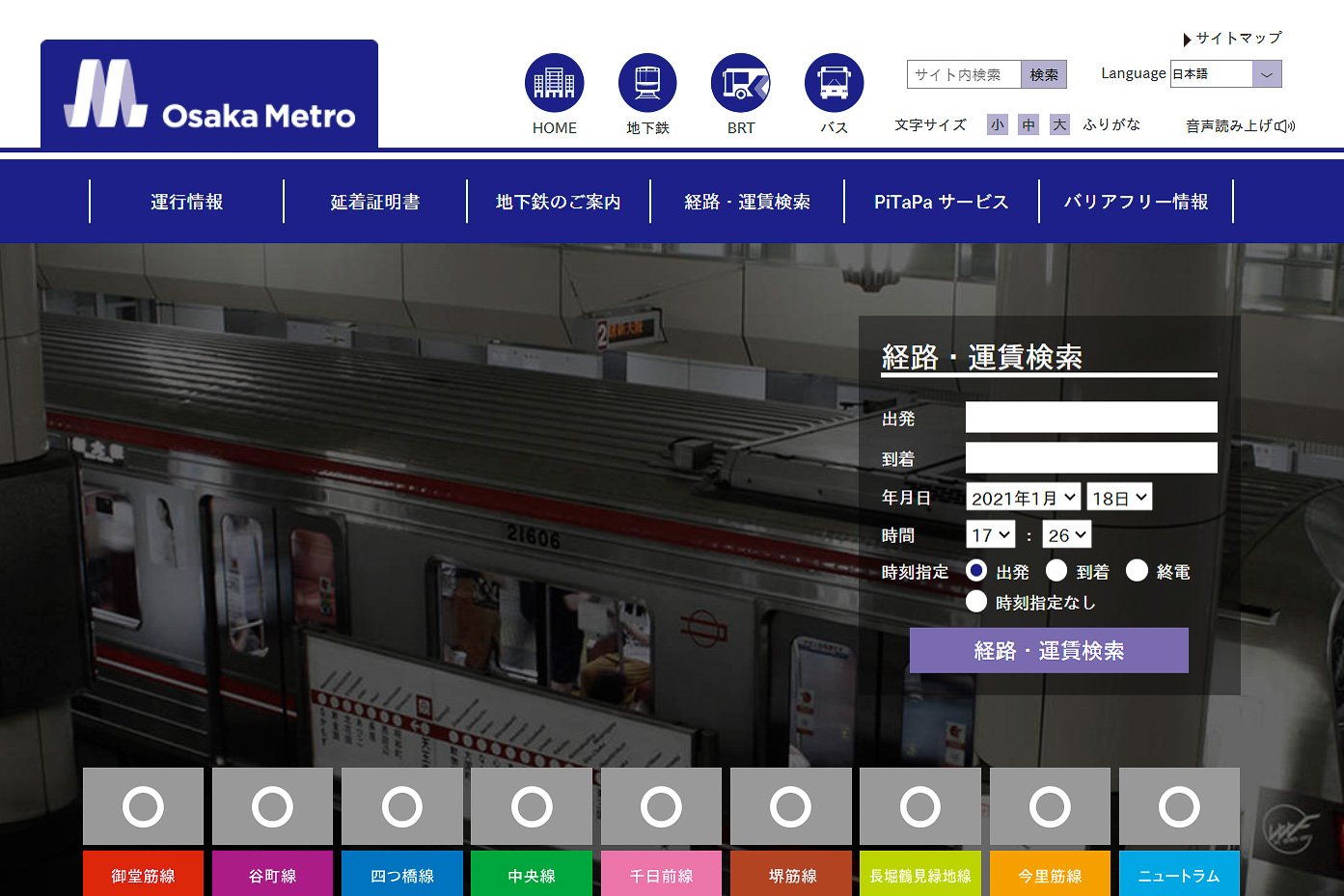Click the Osaka Metro logo
The width and height of the screenshot is (1344, 896).
click(x=208, y=94)
